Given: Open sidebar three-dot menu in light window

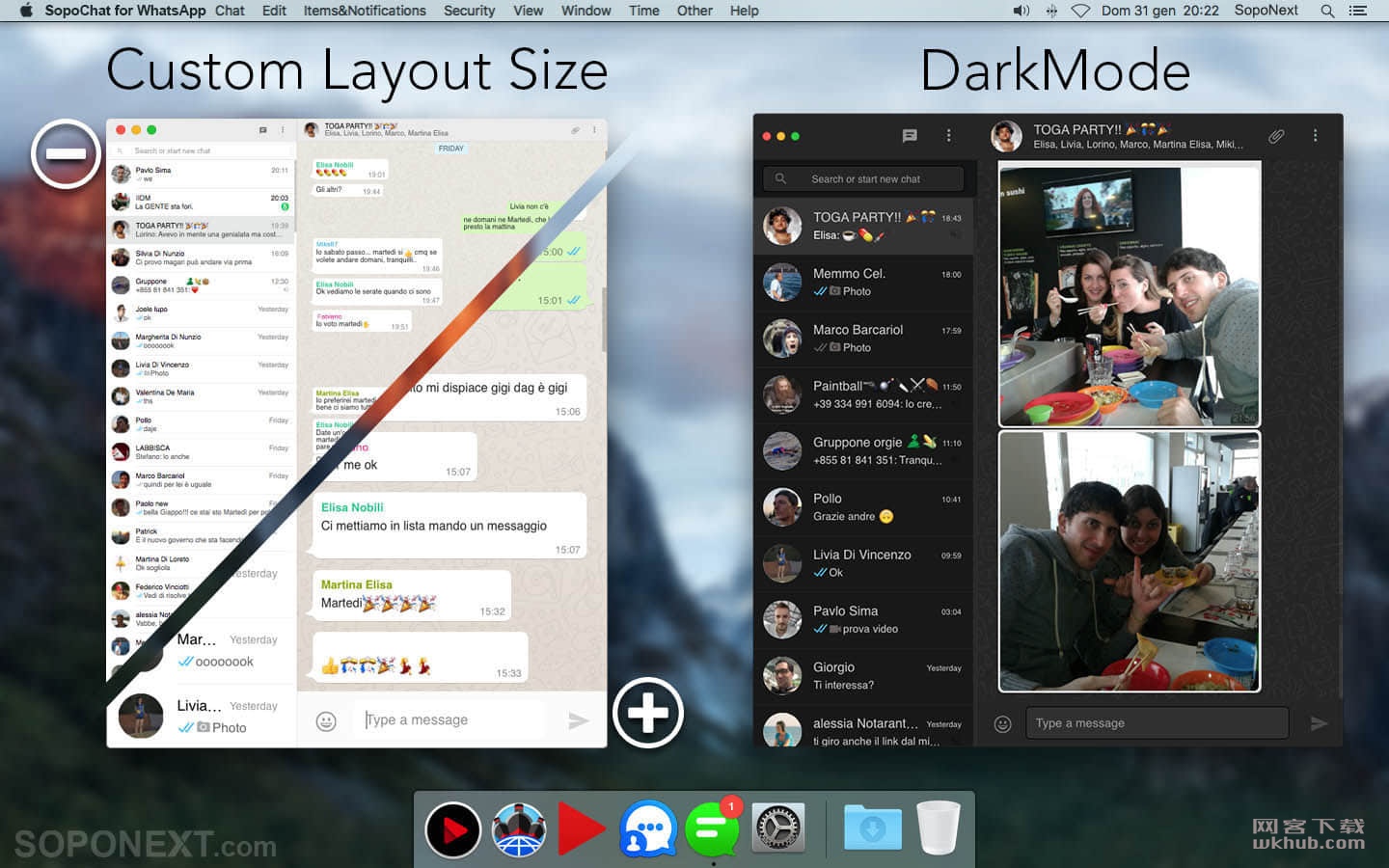Looking at the screenshot, I should click(283, 129).
